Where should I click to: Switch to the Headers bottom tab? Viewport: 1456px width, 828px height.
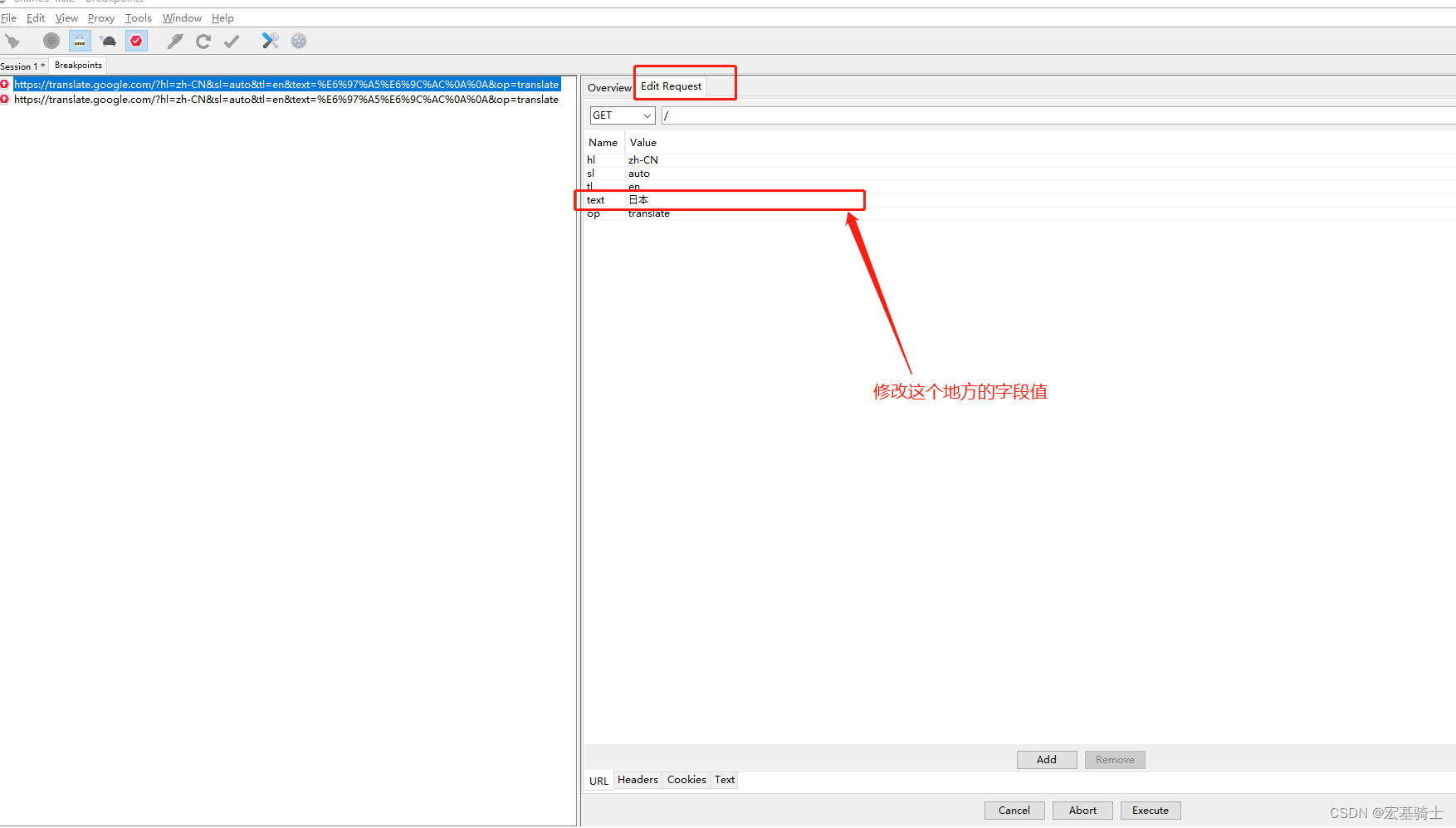click(638, 780)
